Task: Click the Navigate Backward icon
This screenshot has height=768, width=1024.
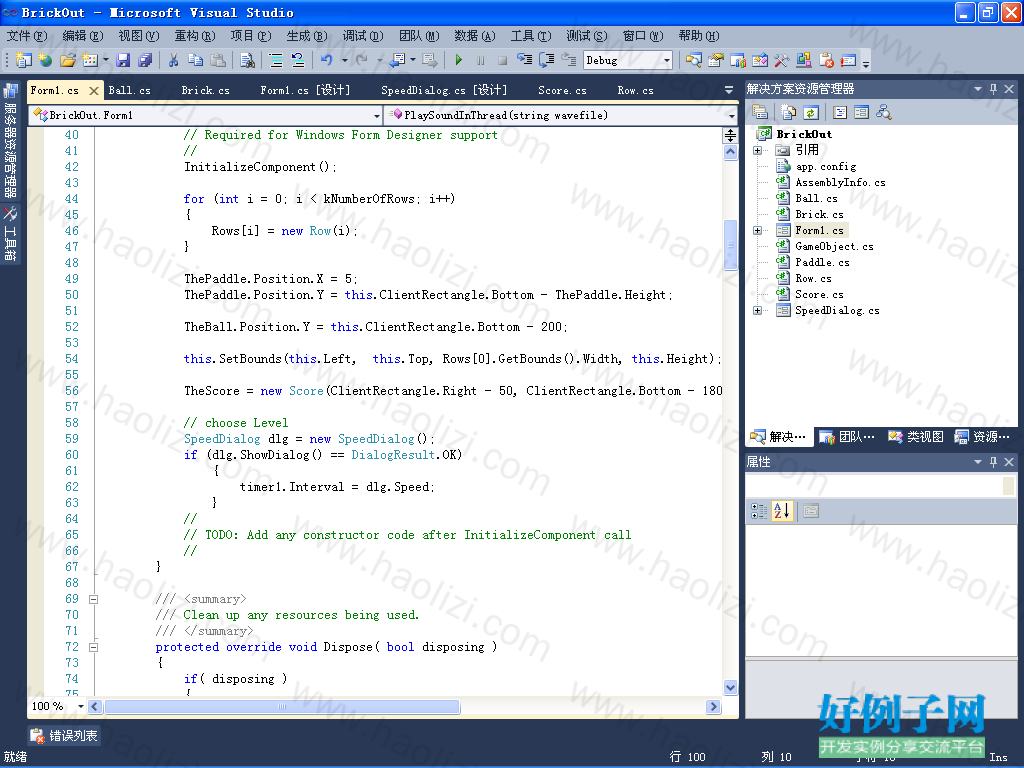Action: coord(396,60)
